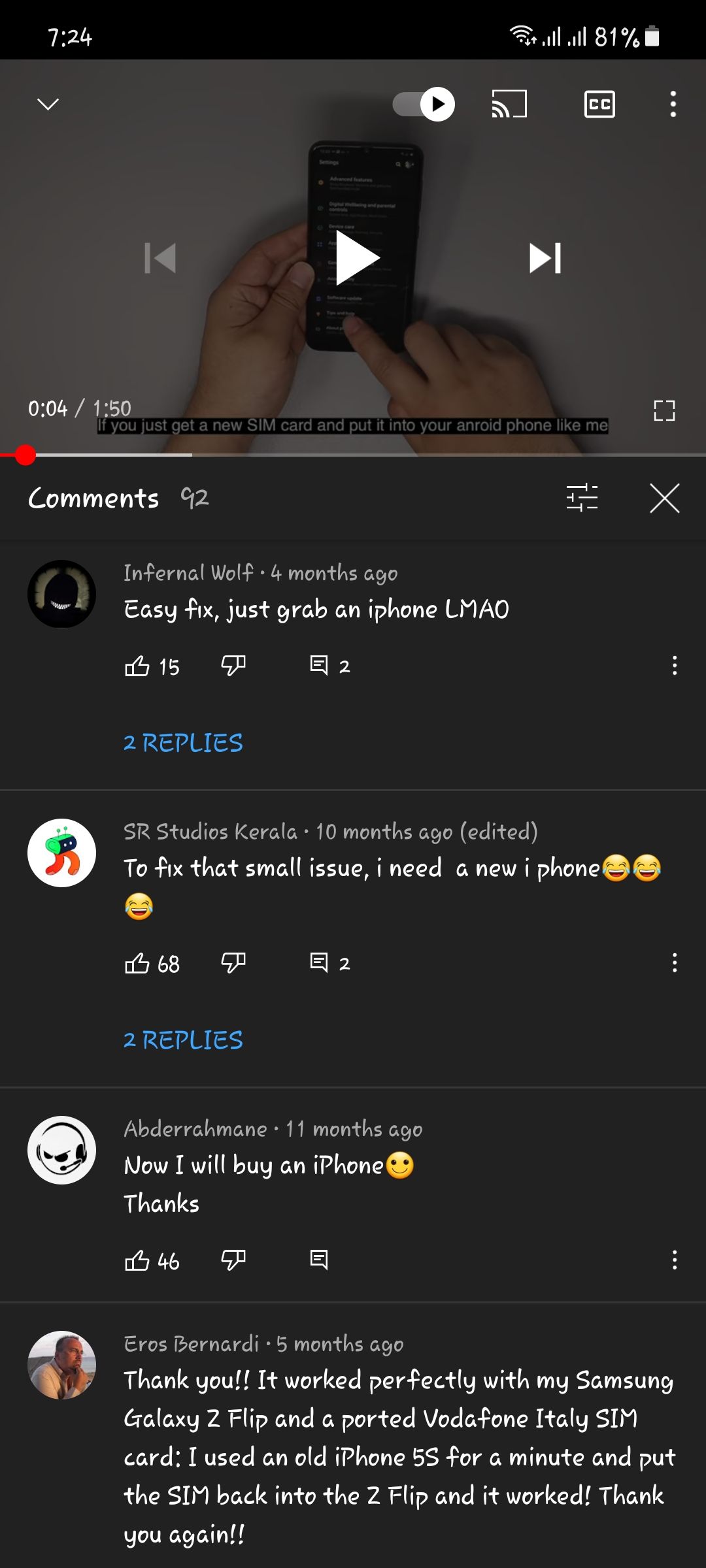Close the comments panel
Viewport: 706px width, 1568px height.
pos(664,498)
